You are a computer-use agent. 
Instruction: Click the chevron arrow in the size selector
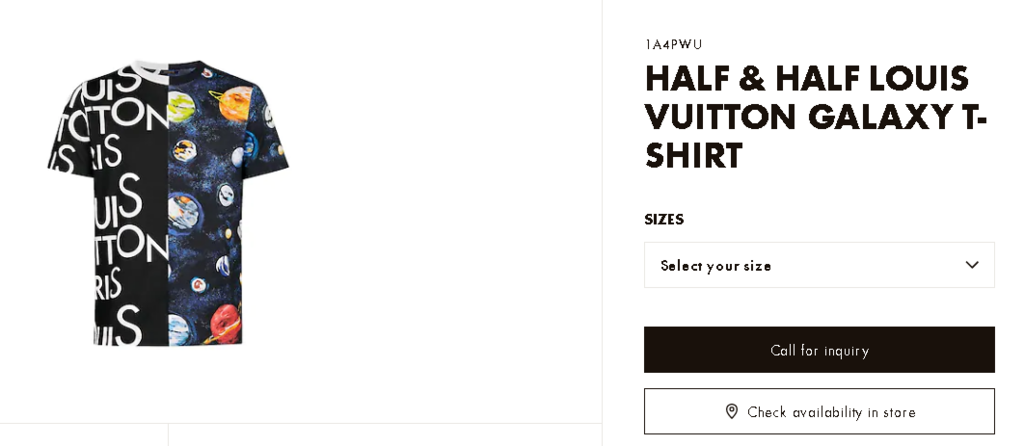coord(971,265)
